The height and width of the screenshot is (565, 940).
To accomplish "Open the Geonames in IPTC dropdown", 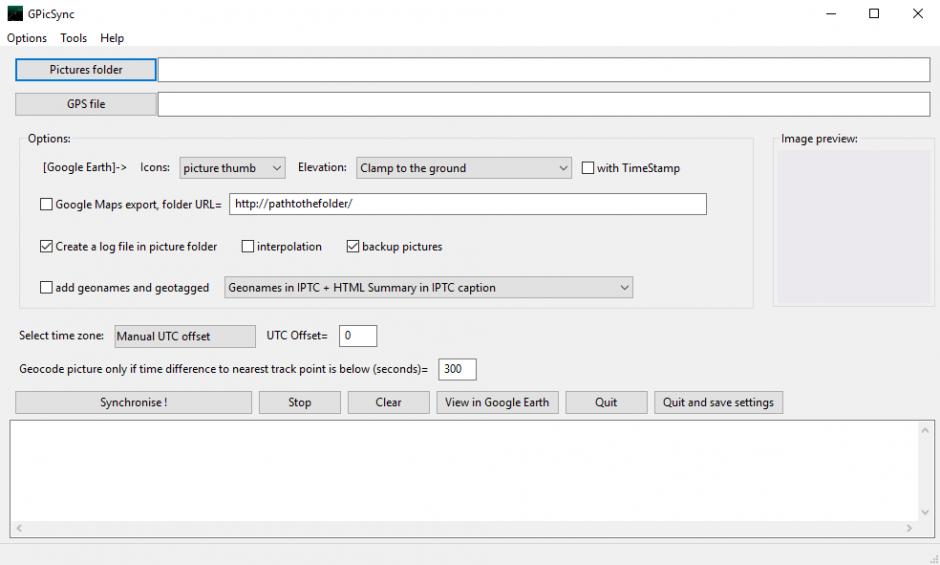I will (429, 287).
